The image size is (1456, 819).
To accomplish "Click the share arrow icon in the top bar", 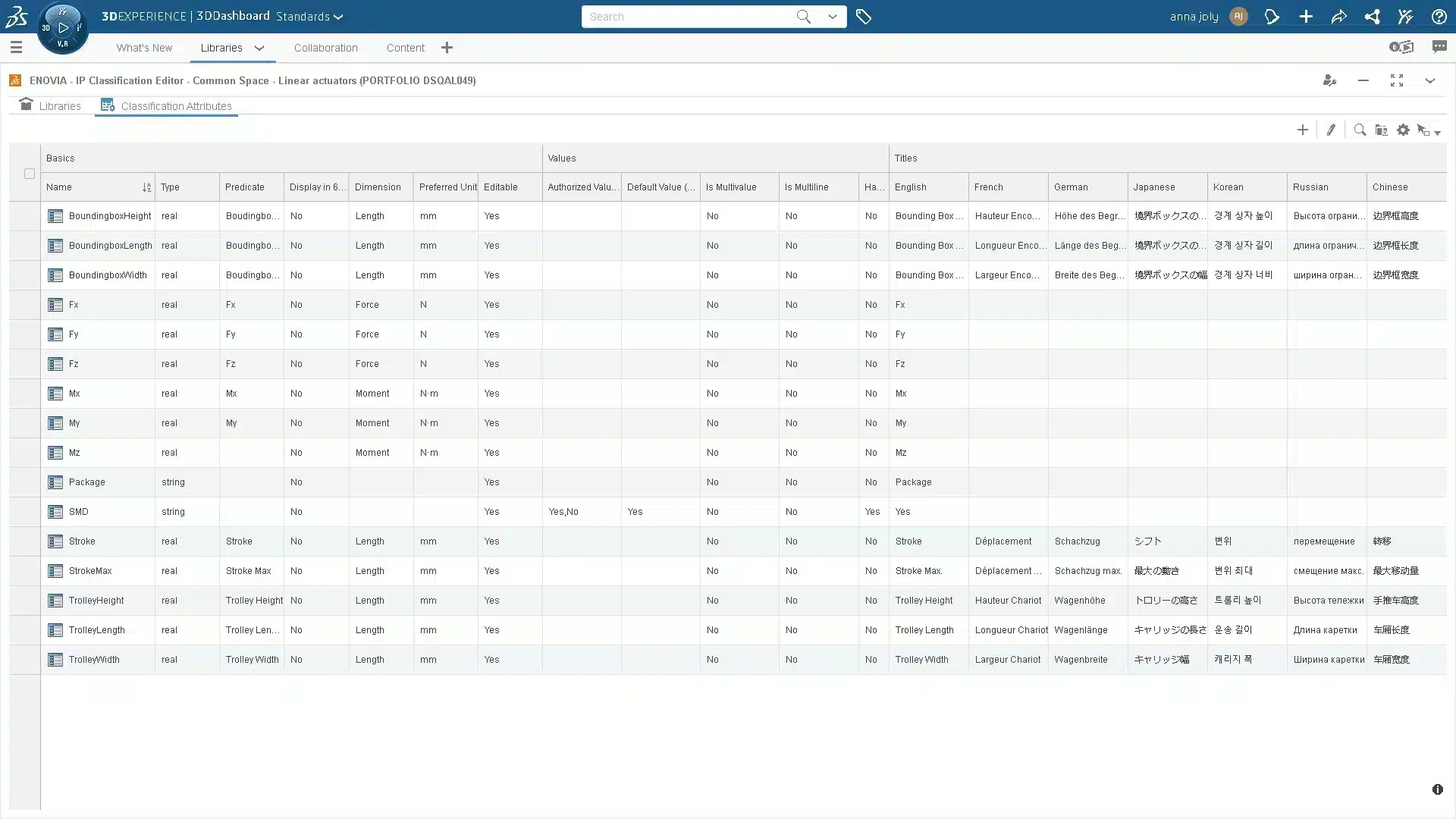I will click(x=1339, y=16).
